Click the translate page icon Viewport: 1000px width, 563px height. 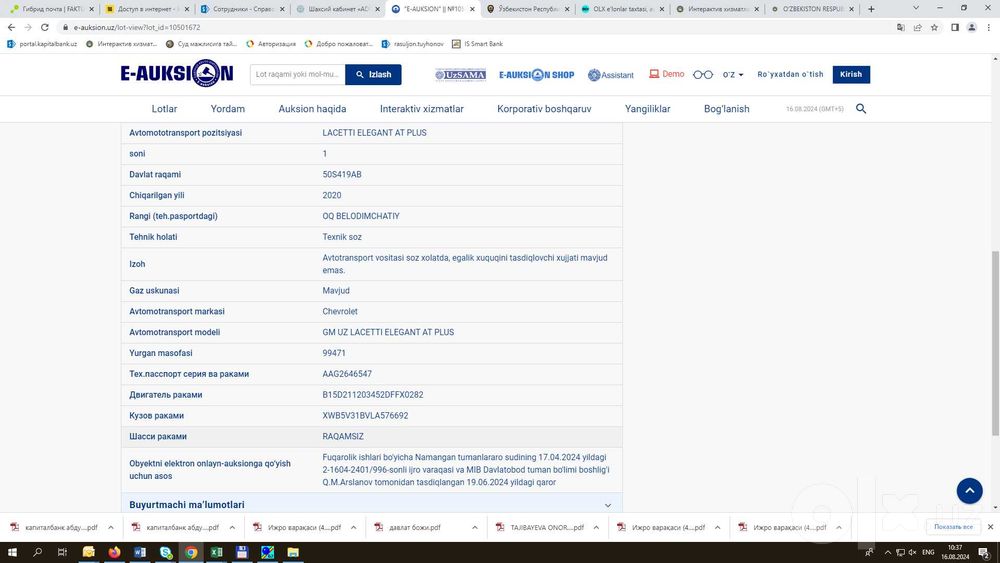(x=901, y=27)
